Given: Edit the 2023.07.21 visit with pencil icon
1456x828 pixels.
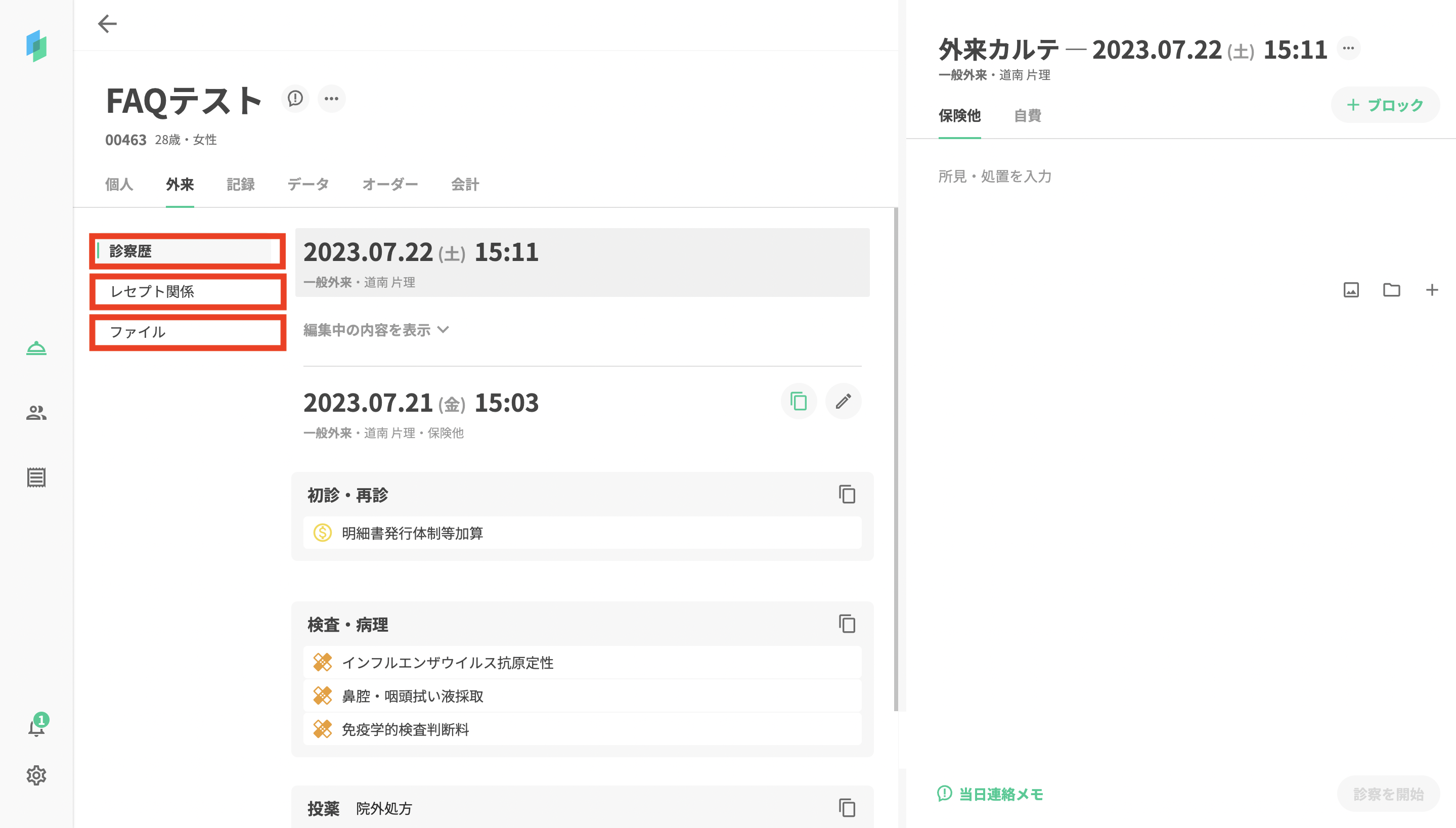Looking at the screenshot, I should [843, 402].
